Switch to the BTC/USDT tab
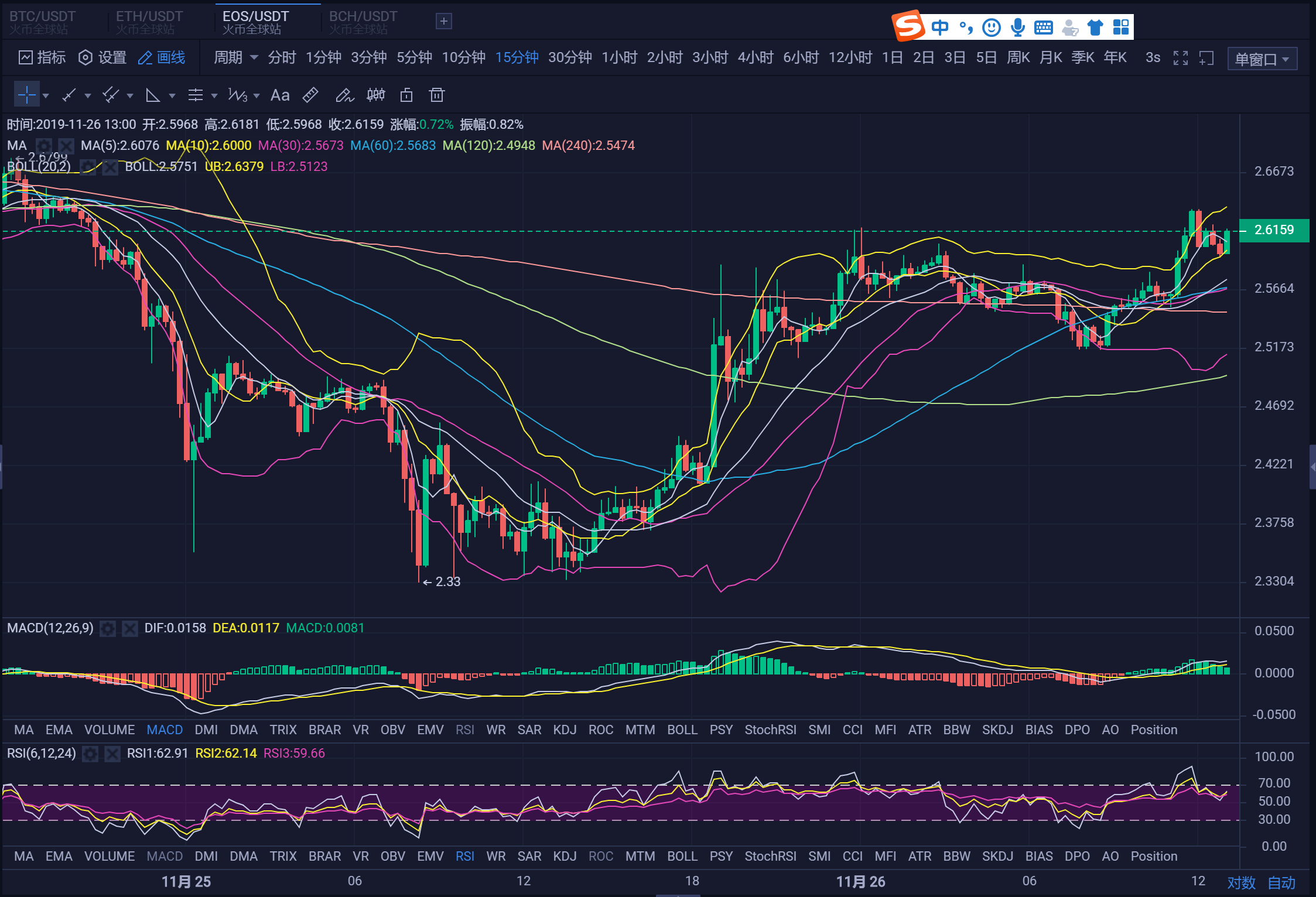The width and height of the screenshot is (1316, 897). [43, 22]
